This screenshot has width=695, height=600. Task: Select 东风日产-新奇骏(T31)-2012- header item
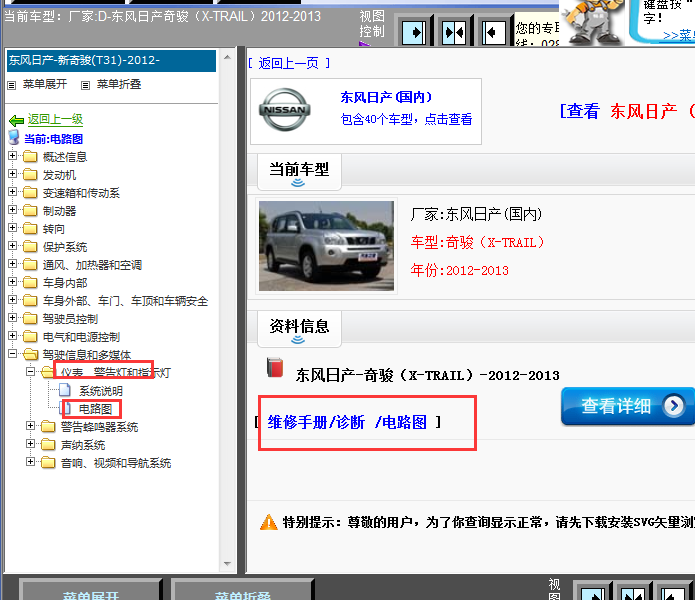pos(111,60)
